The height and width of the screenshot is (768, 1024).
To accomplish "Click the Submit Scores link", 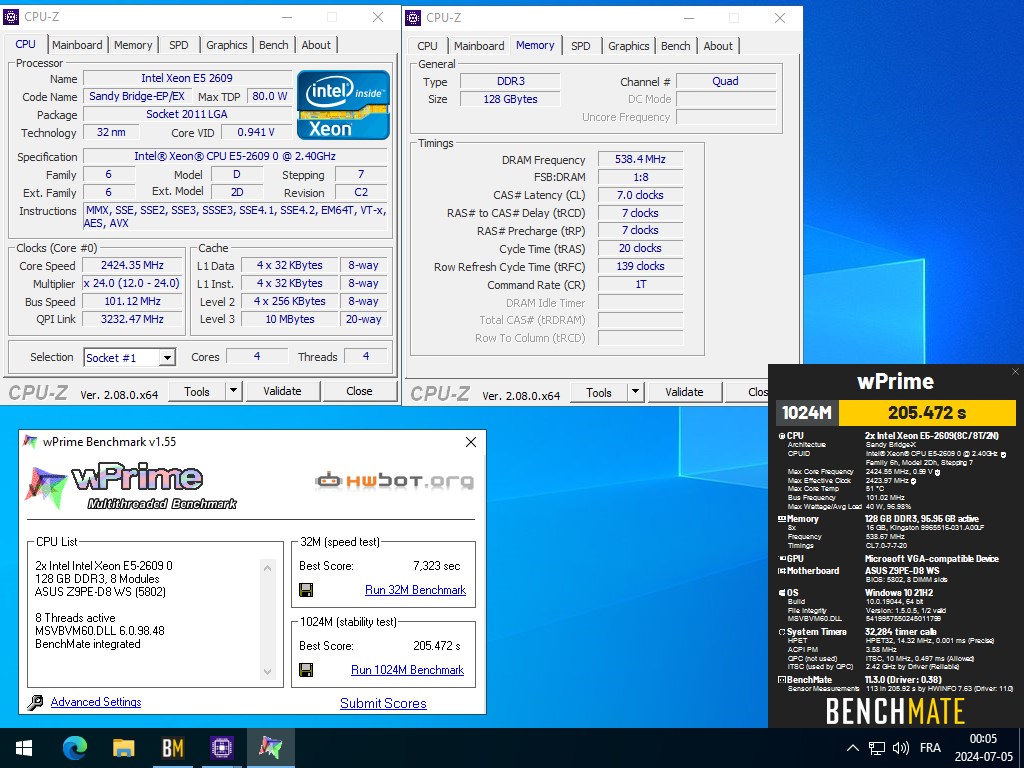I will pos(383,703).
